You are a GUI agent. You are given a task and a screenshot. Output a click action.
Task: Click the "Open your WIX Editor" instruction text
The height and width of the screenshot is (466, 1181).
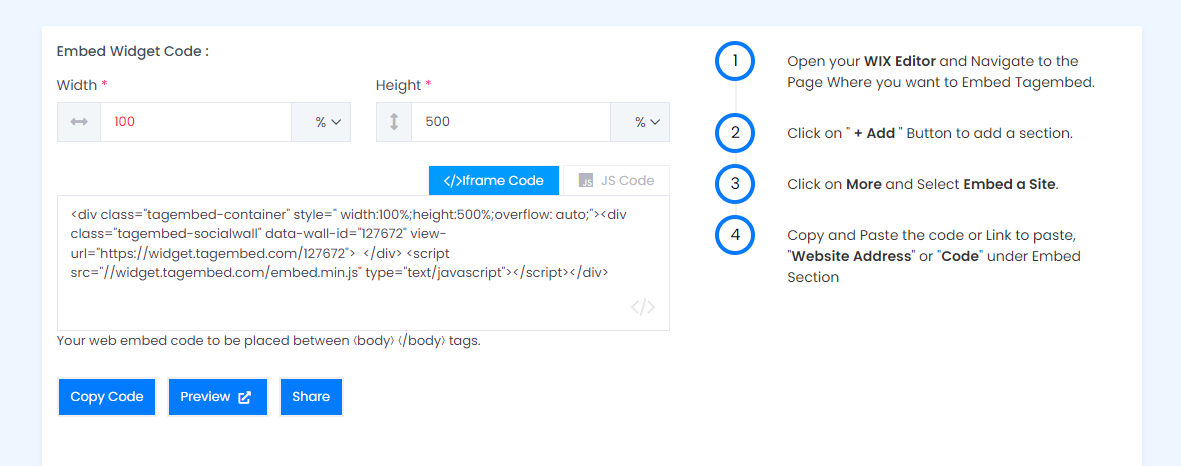[940, 72]
